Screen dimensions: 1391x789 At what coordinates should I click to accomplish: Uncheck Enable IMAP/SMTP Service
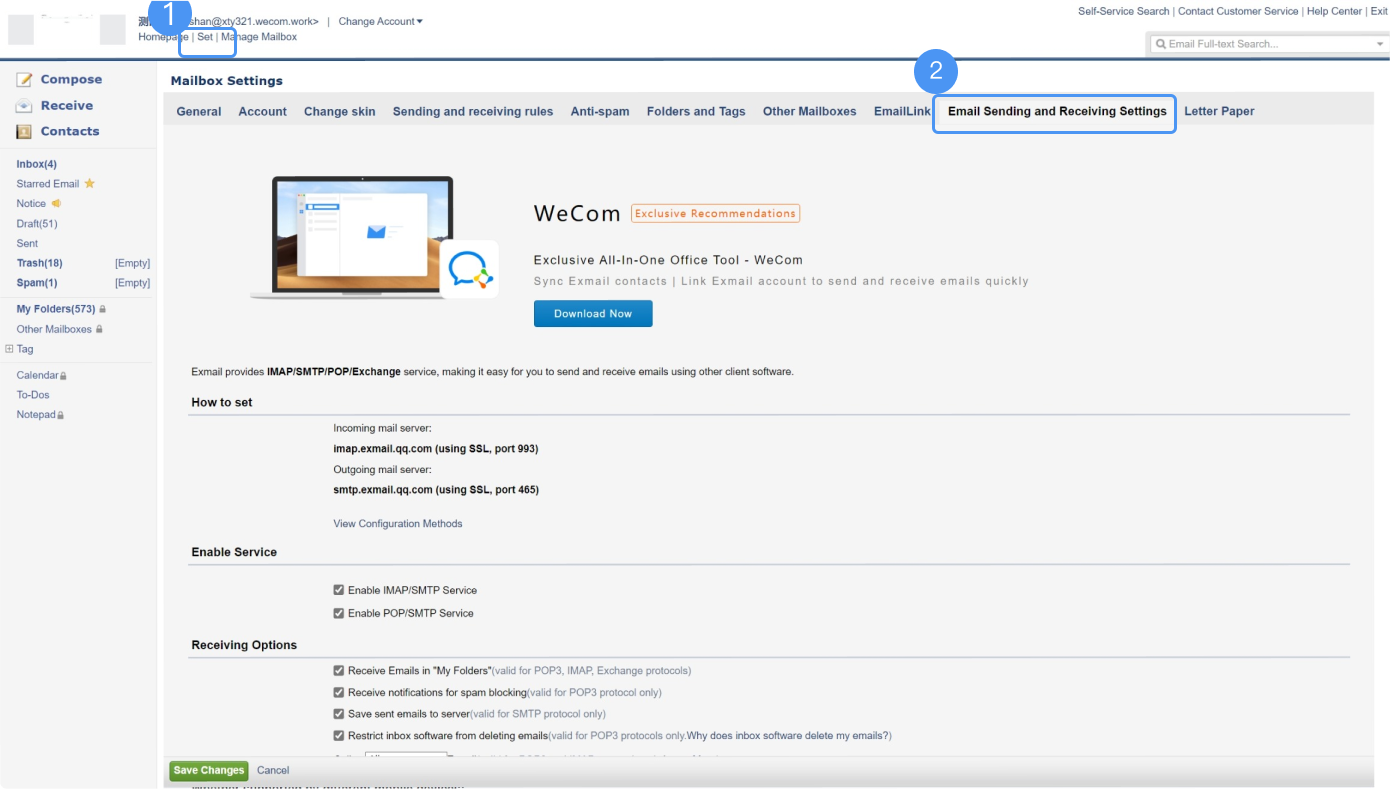tap(339, 590)
